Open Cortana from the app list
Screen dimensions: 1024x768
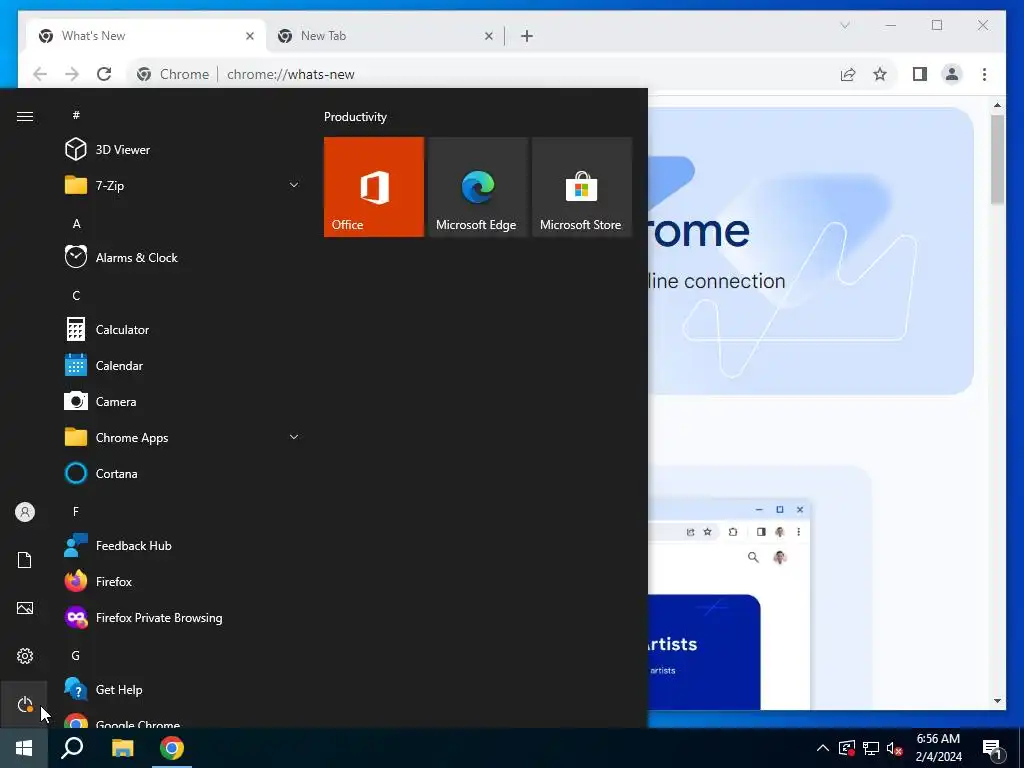click(x=183, y=473)
